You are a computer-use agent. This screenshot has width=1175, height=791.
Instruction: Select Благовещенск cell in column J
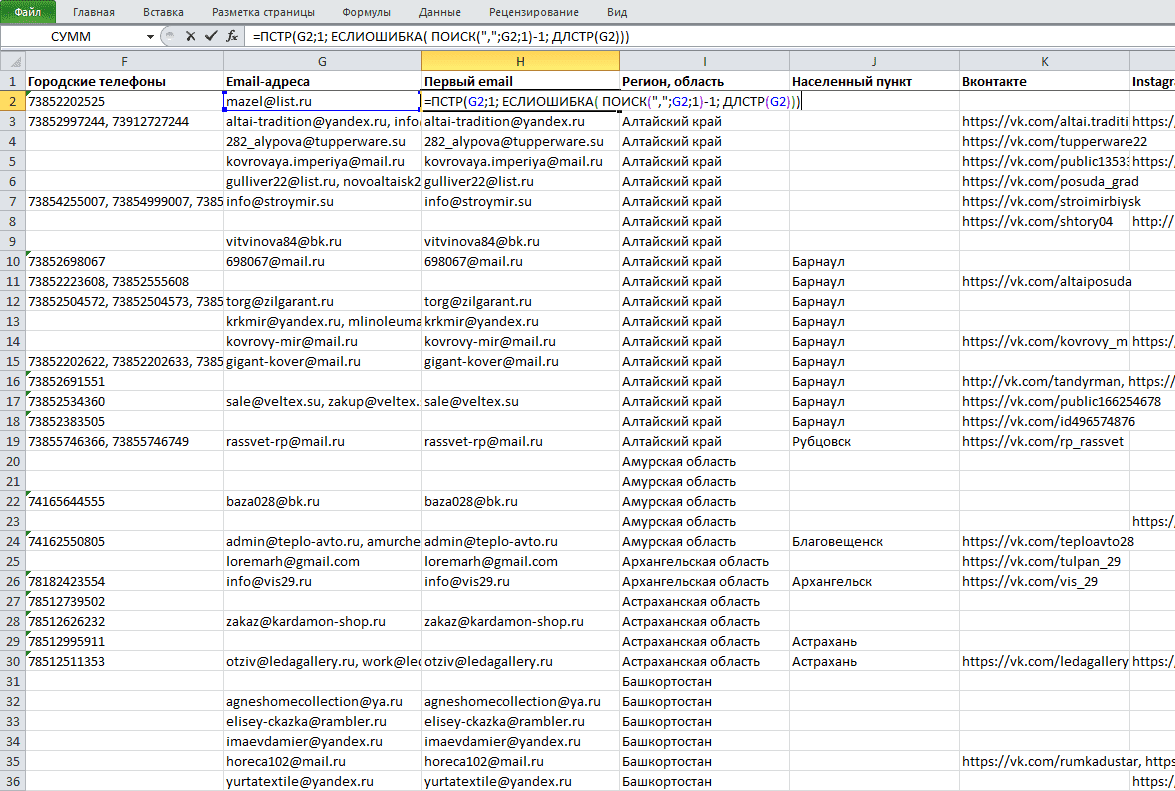tap(874, 542)
